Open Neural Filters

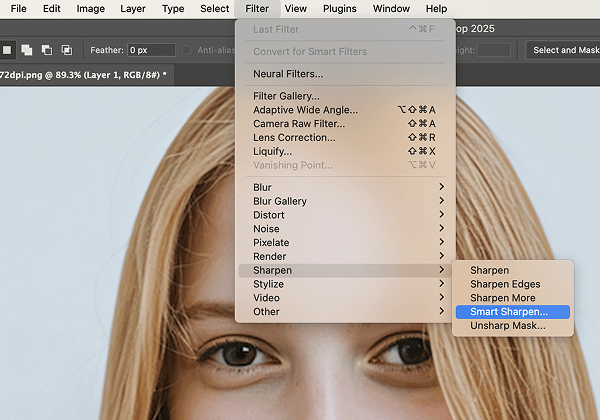(x=288, y=74)
